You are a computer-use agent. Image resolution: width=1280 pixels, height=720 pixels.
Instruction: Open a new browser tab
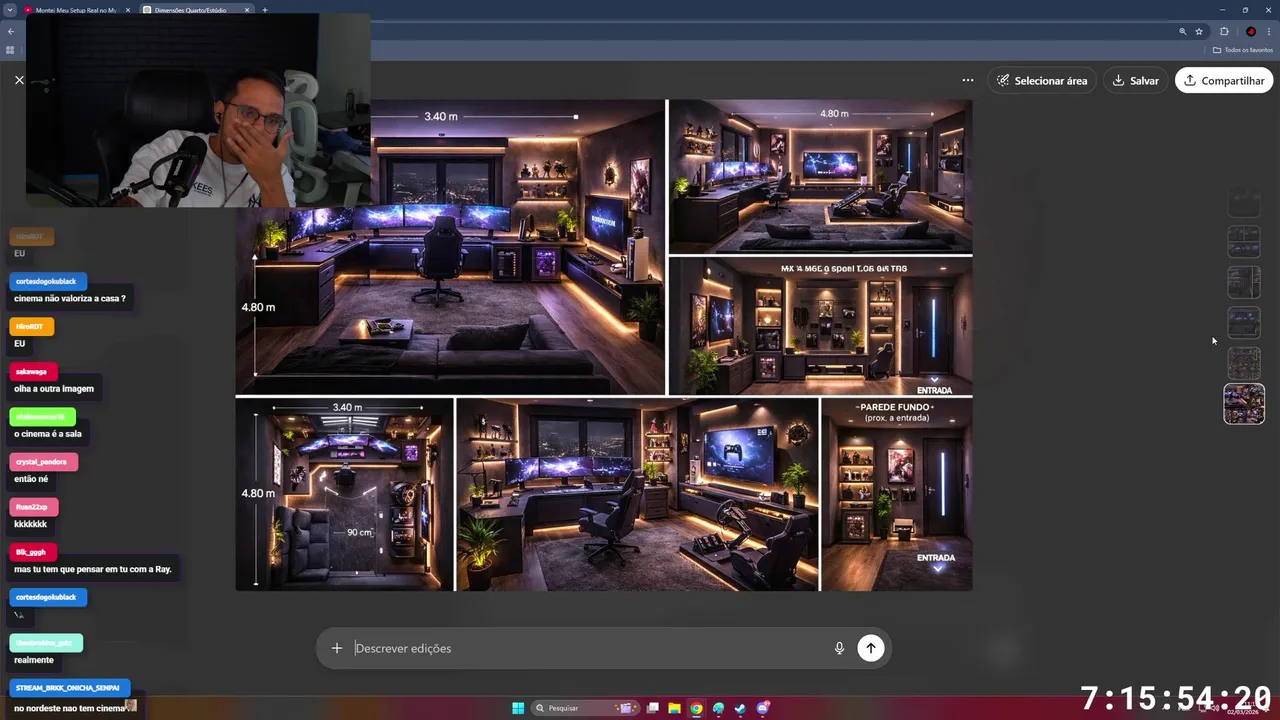265,10
